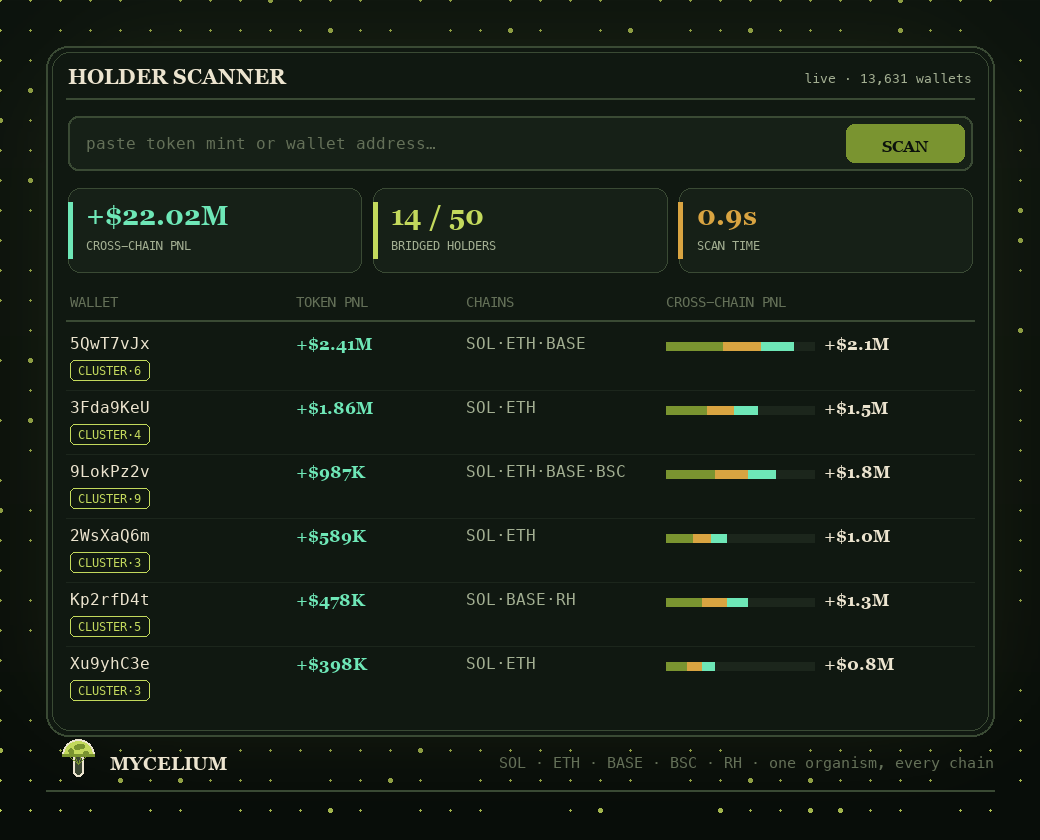Click the footer chain list tagline
Viewport: 1040px width, 840px height.
(x=746, y=763)
